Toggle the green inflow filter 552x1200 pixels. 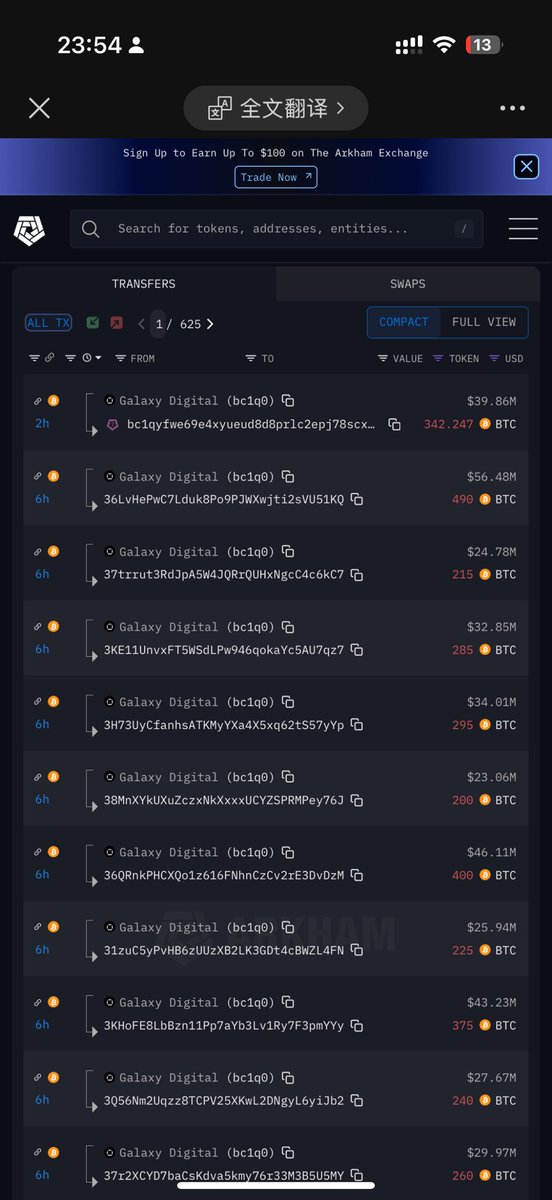[93, 323]
